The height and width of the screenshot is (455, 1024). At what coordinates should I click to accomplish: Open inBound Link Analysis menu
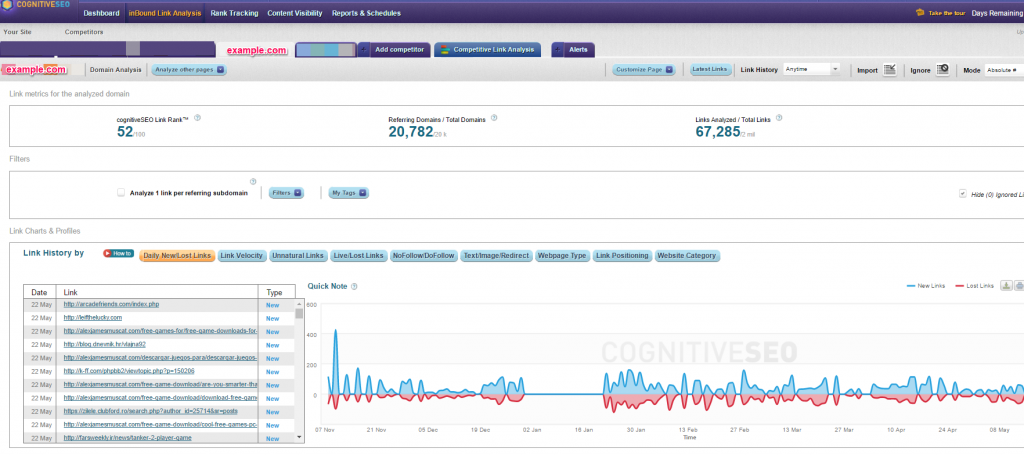(165, 13)
